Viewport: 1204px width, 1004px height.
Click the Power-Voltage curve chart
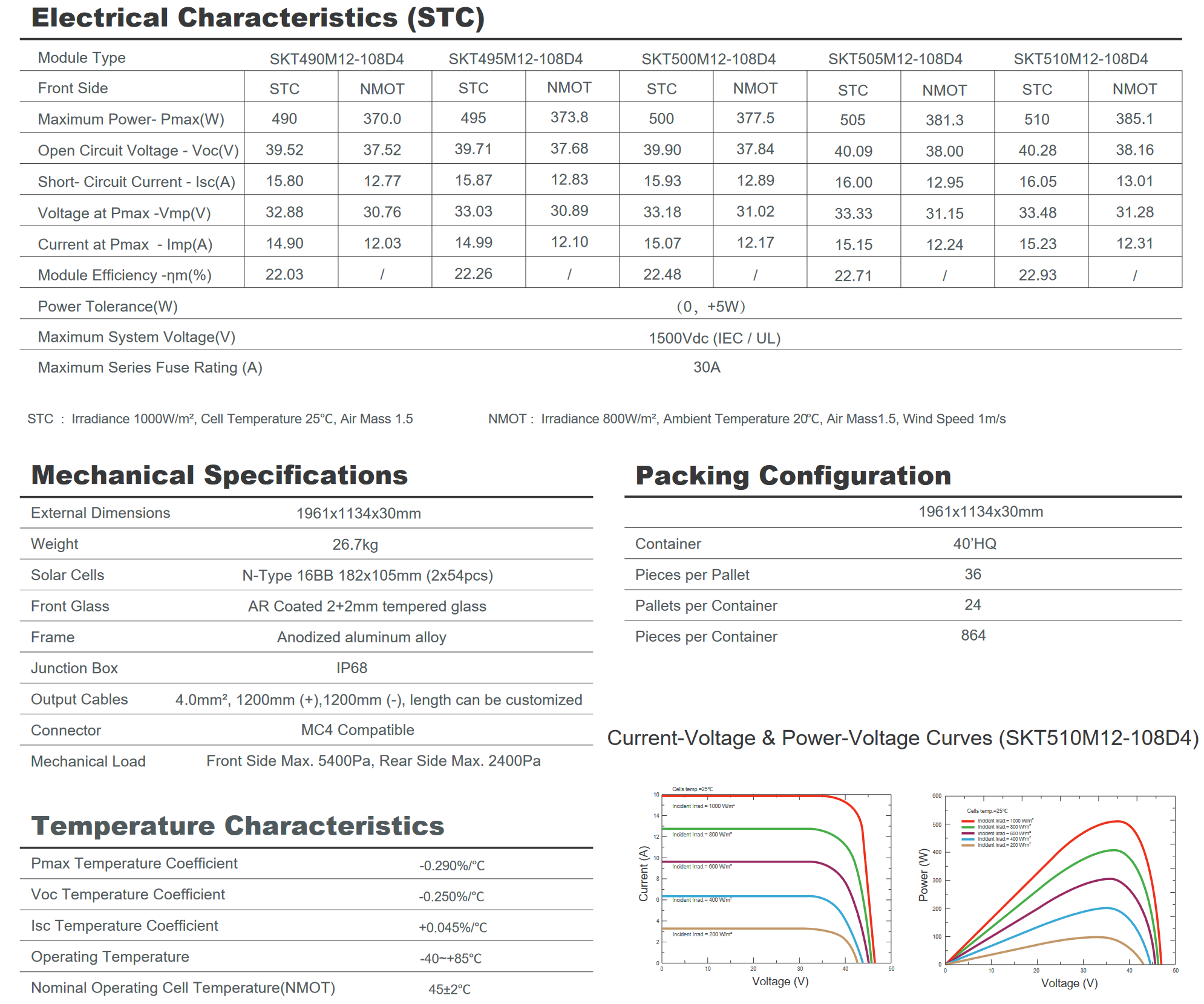point(1060,881)
